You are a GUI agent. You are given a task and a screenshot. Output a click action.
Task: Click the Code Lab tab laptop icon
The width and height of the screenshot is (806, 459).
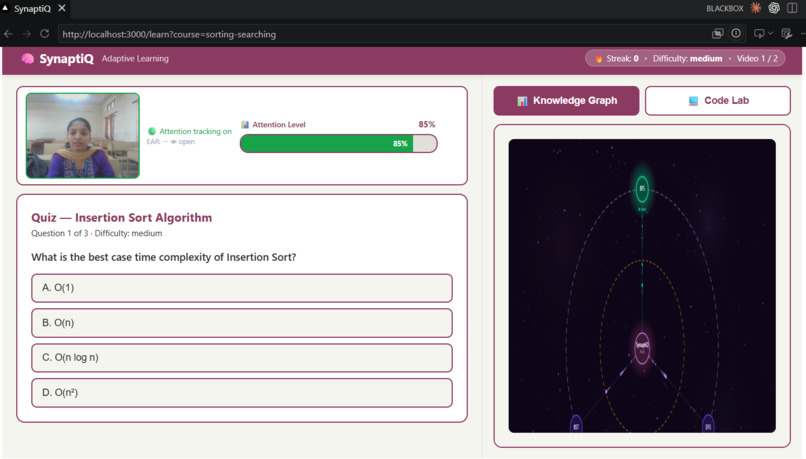[x=693, y=101]
